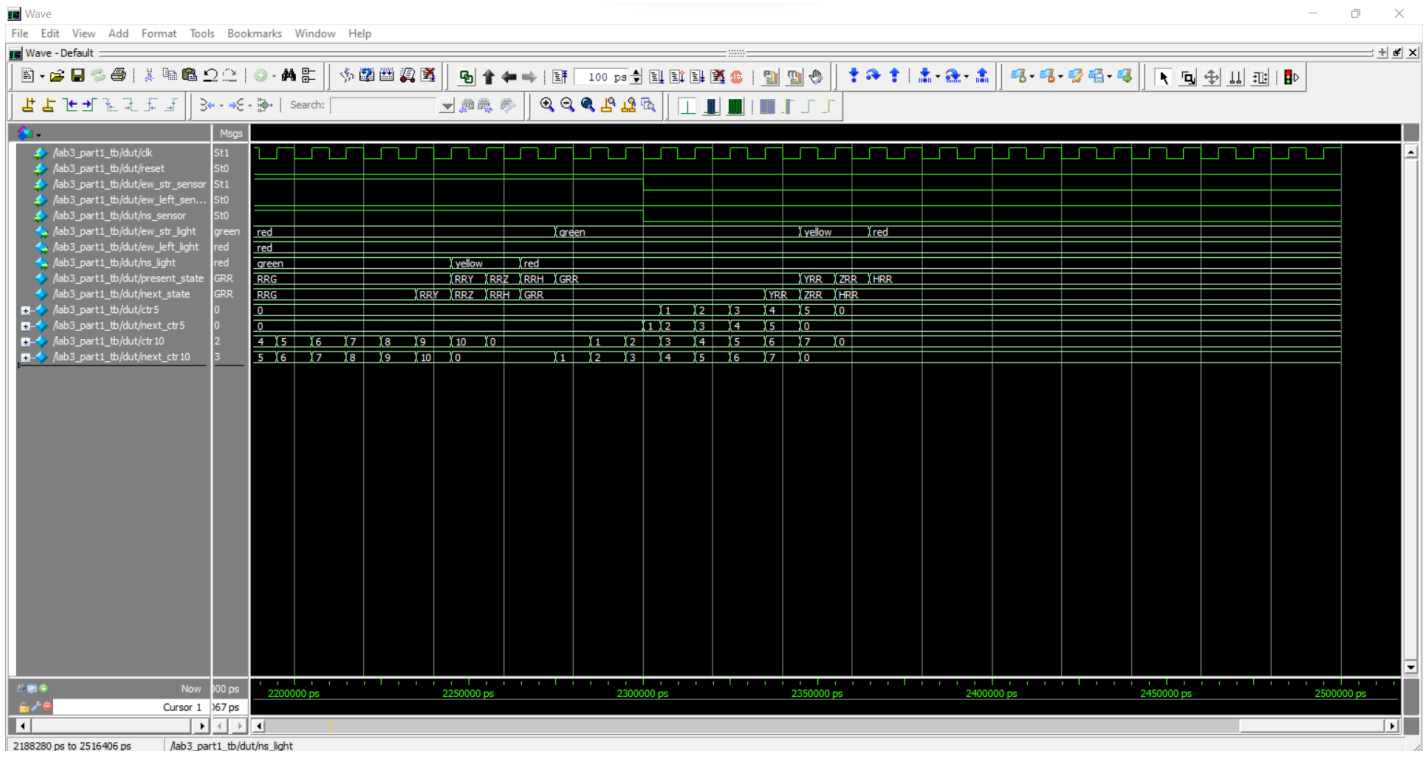Toggle the traffic light icon

(x=1290, y=77)
